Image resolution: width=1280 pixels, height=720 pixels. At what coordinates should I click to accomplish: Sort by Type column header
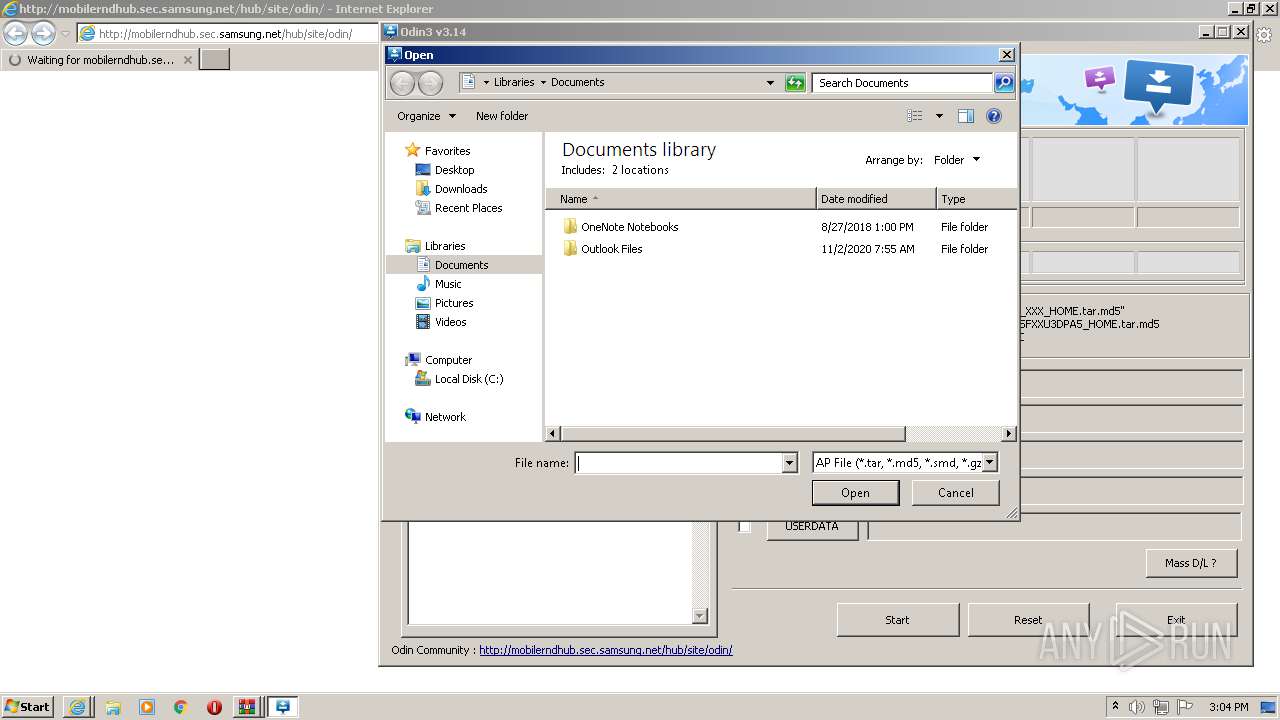click(x=976, y=199)
